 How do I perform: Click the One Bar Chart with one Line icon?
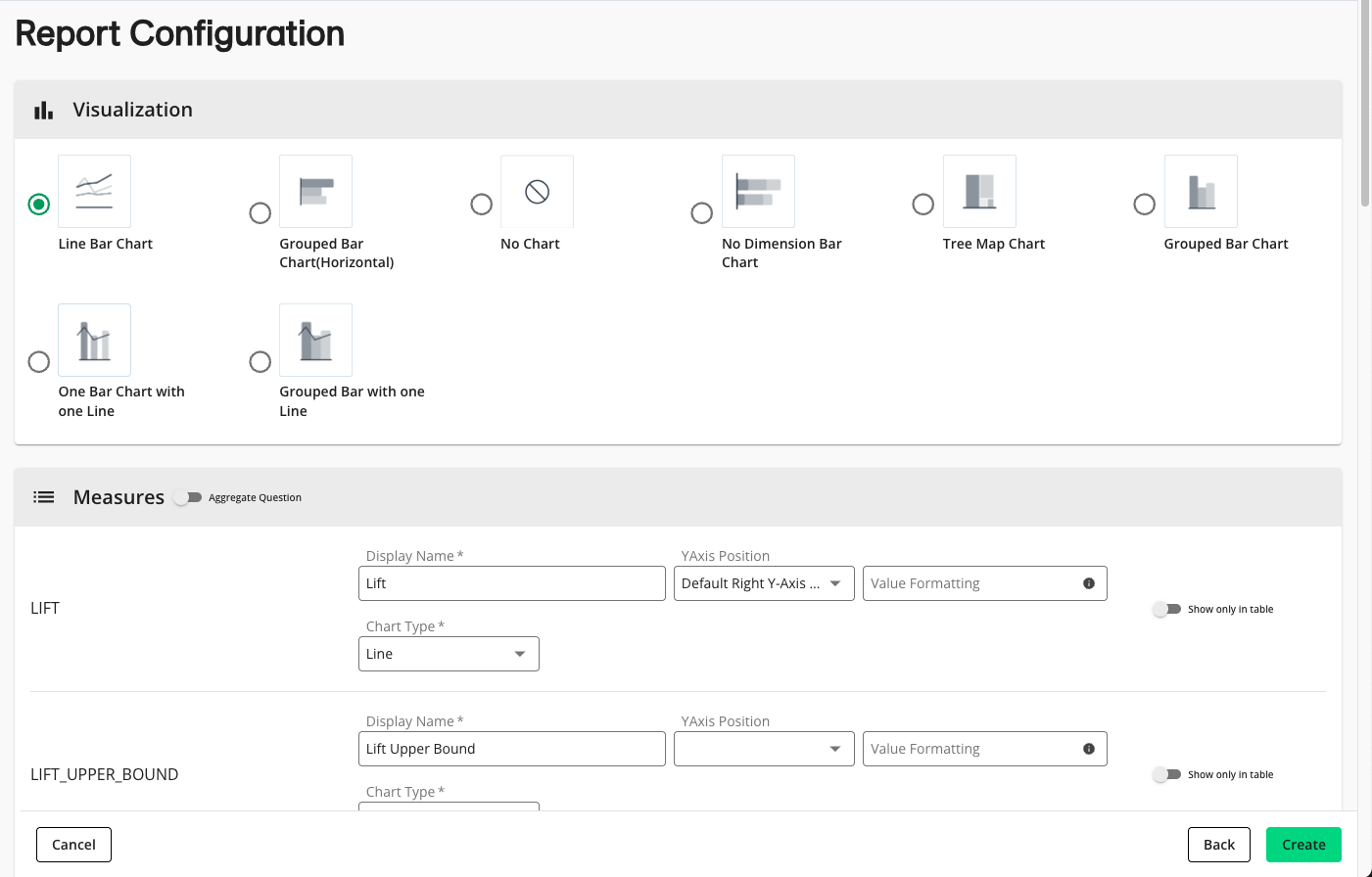click(94, 341)
